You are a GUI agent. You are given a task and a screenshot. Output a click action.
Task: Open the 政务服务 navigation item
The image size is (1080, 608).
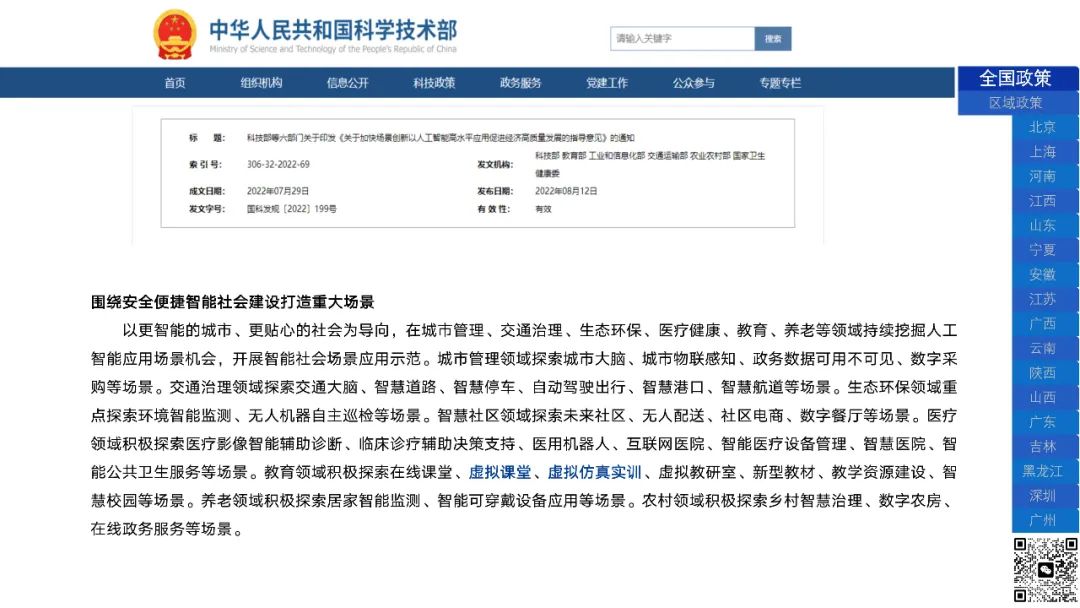point(520,83)
